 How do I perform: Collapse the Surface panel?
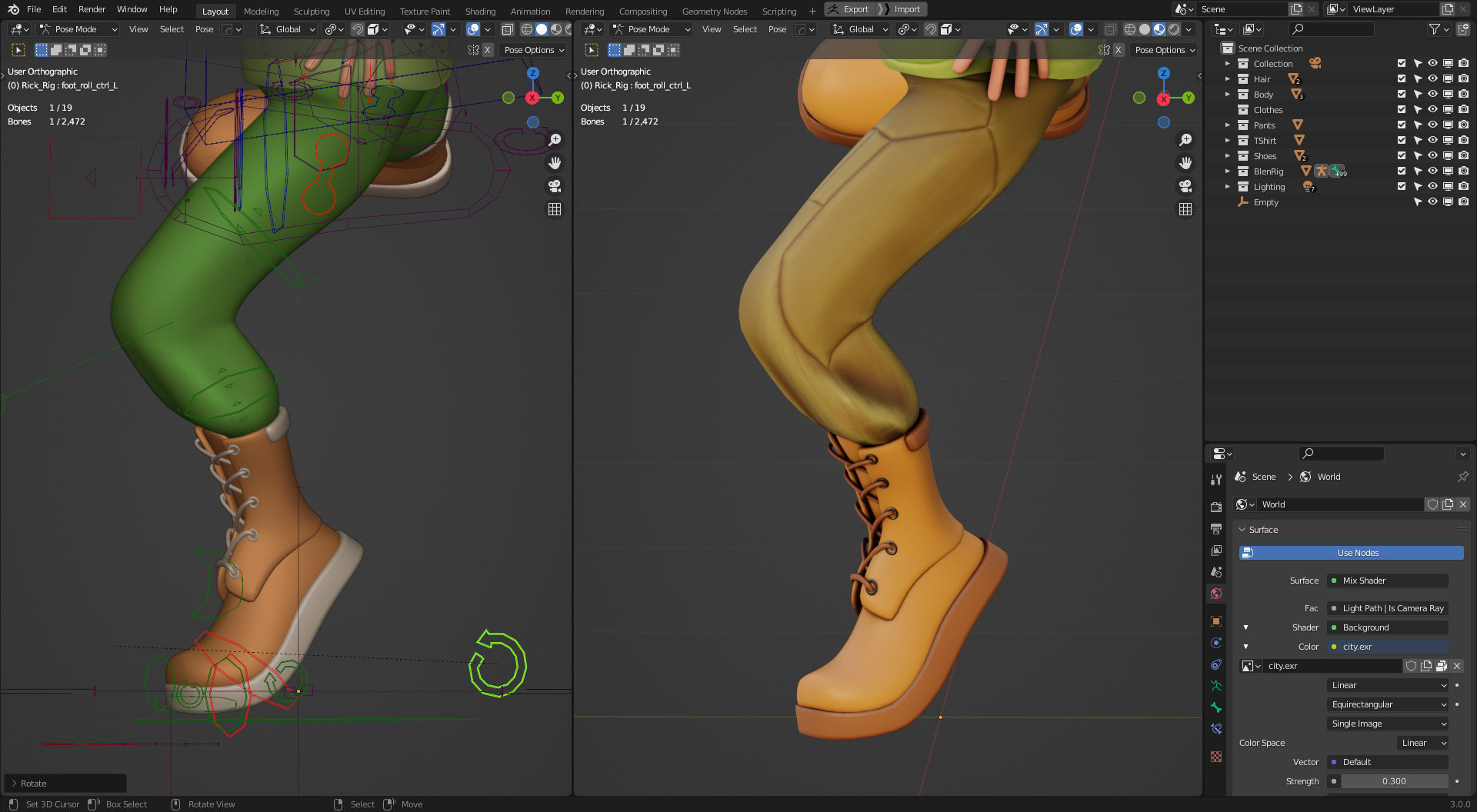point(1242,530)
